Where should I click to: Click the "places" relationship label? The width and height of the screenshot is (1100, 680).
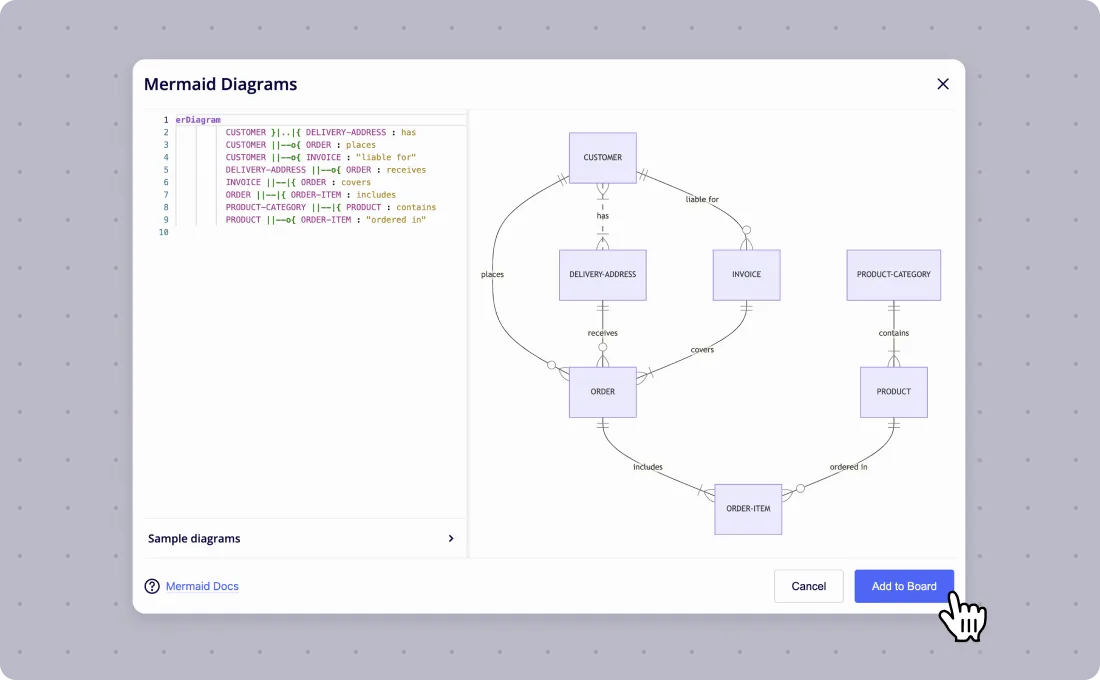(492, 274)
